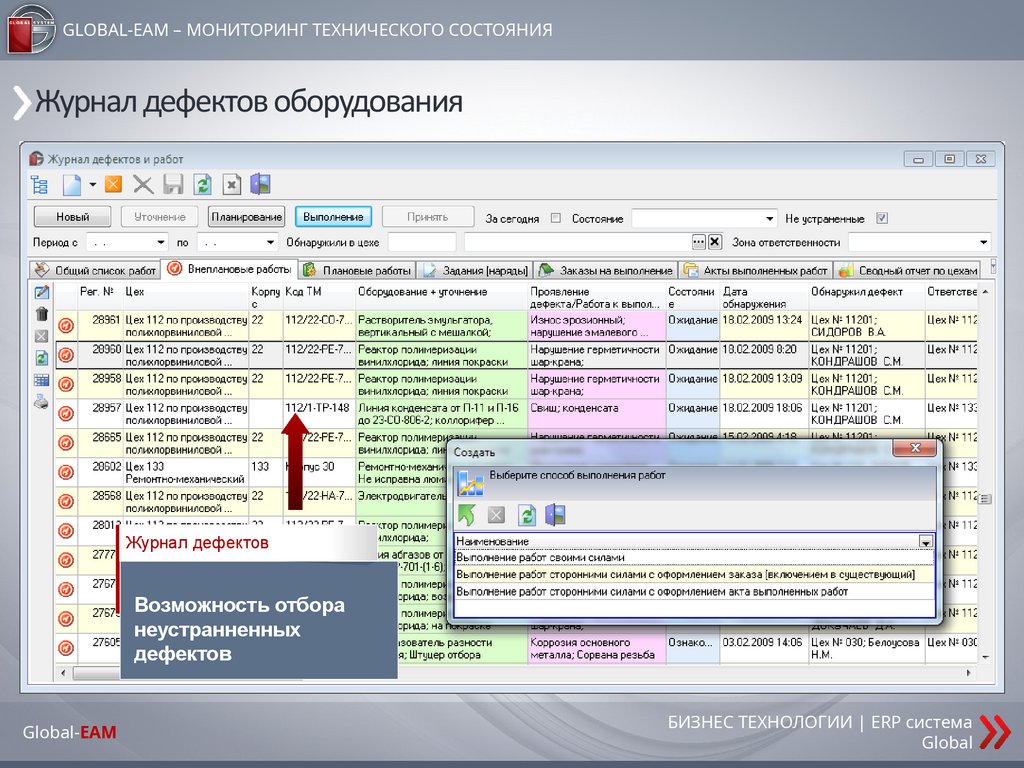Click green arrow select icon in Создать dialog
Image resolution: width=1024 pixels, height=768 pixels.
466,515
